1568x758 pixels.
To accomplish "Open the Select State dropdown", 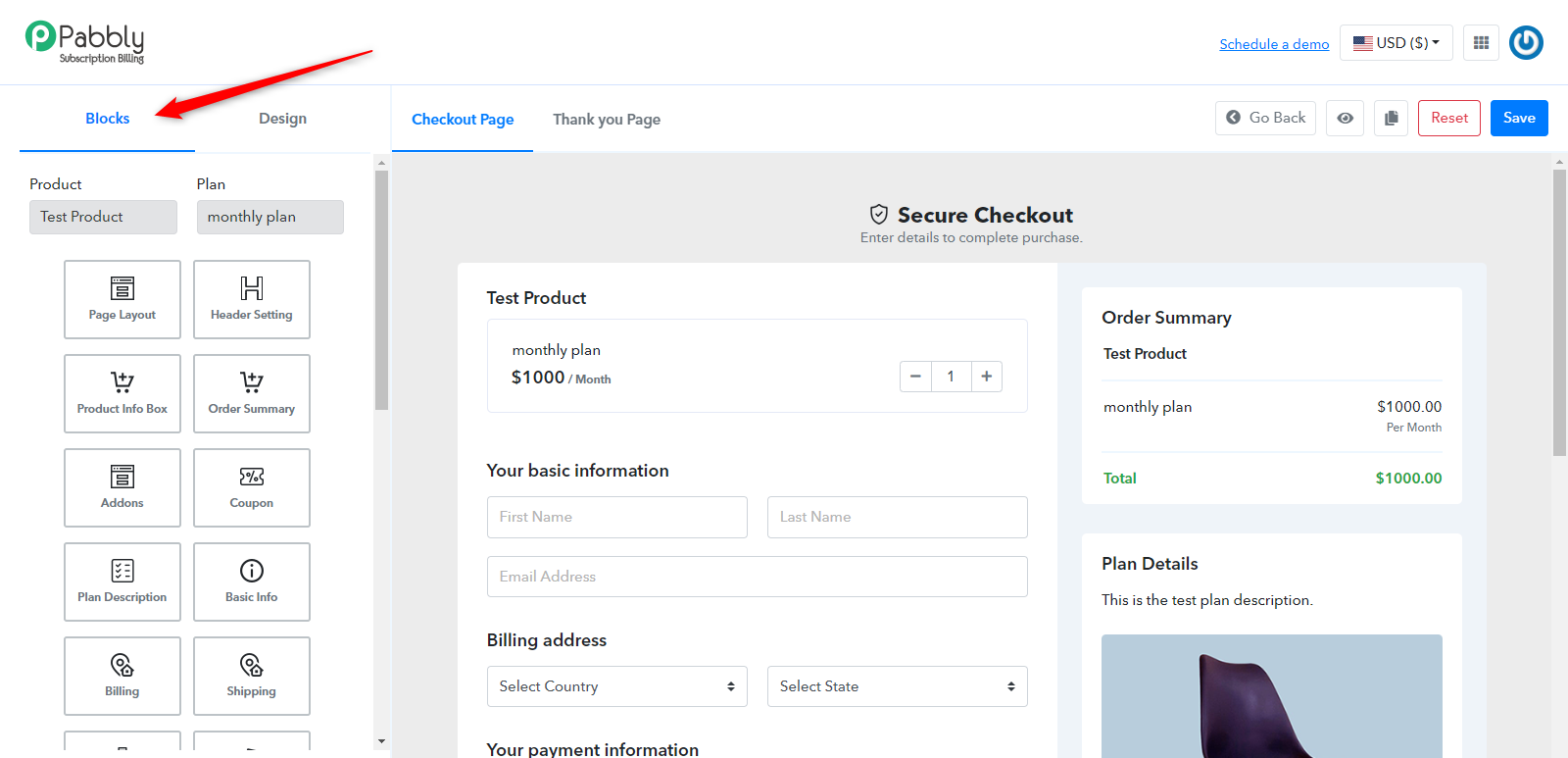I will pos(898,686).
